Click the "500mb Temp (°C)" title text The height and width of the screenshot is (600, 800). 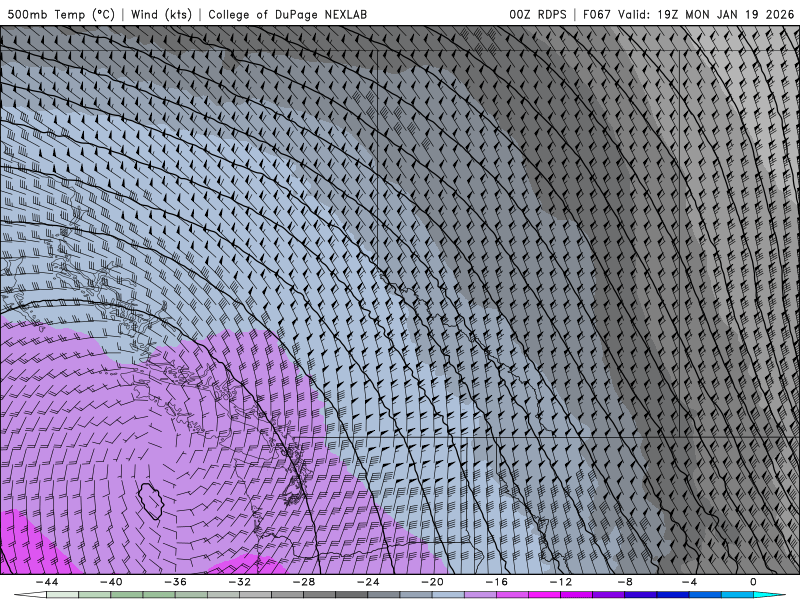click(60, 14)
